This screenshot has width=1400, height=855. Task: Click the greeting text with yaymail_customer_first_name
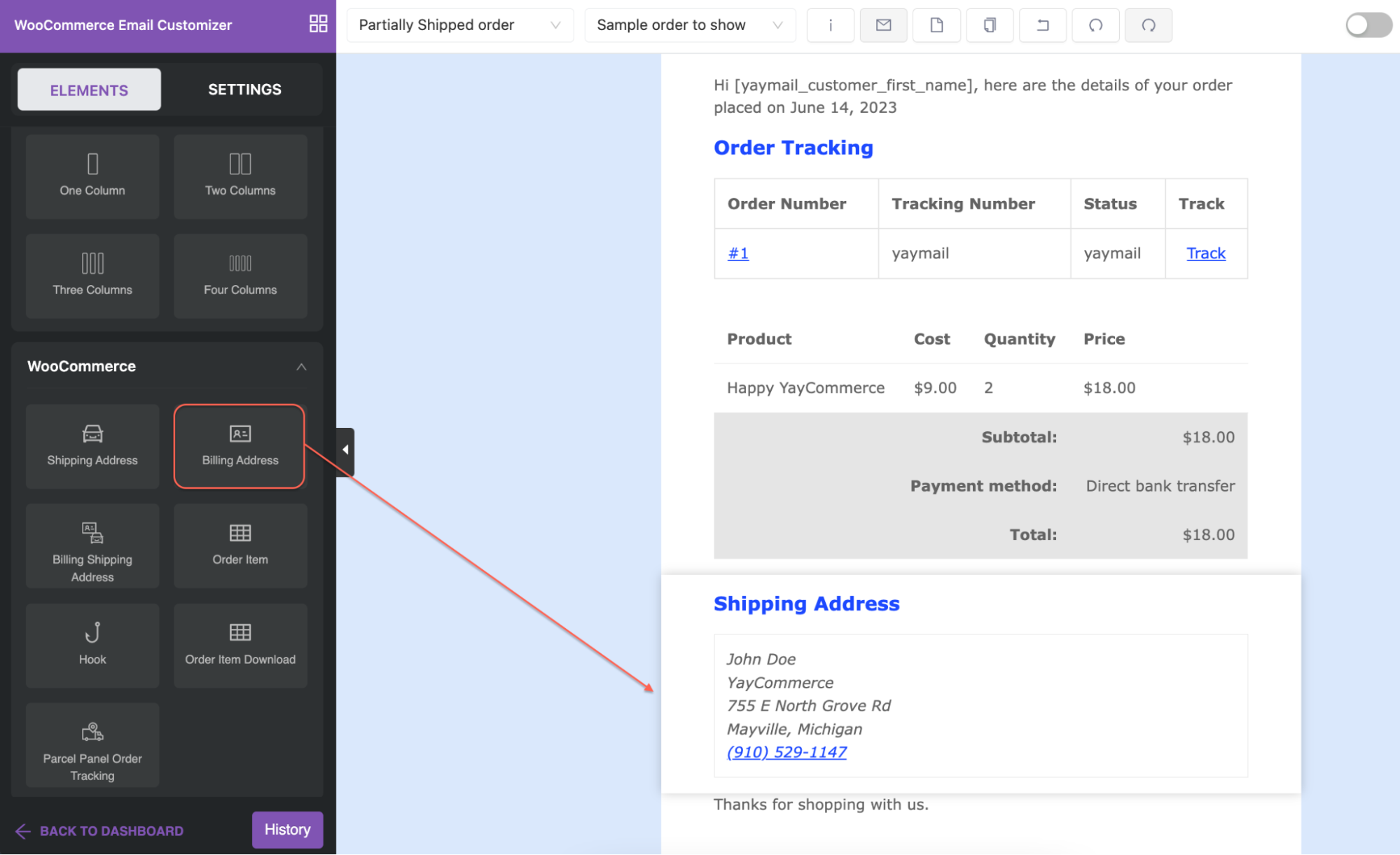973,96
